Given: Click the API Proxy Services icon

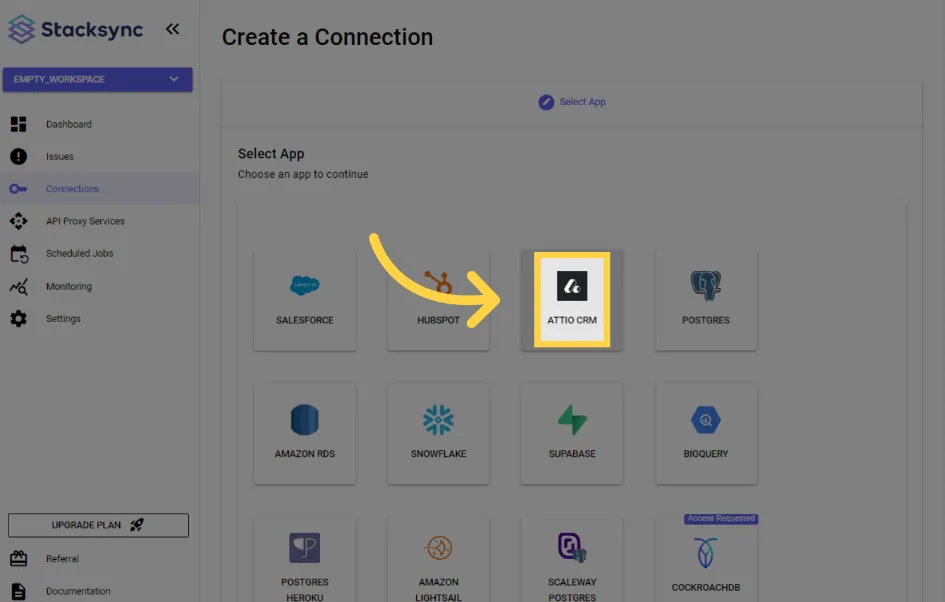Looking at the screenshot, I should [19, 221].
